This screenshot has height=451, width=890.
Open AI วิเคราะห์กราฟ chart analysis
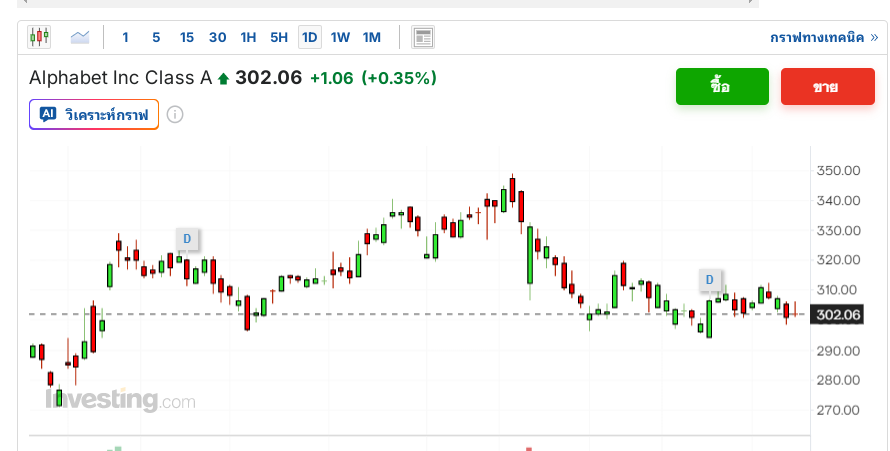pyautogui.click(x=94, y=115)
